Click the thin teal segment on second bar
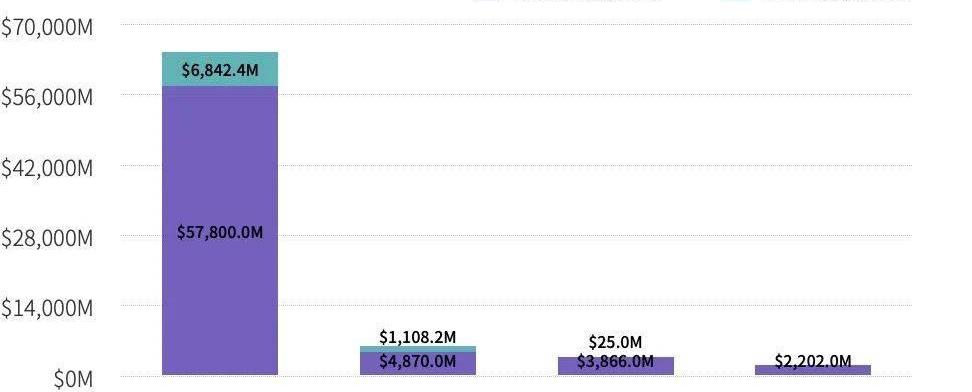972x392 pixels. pyautogui.click(x=418, y=349)
